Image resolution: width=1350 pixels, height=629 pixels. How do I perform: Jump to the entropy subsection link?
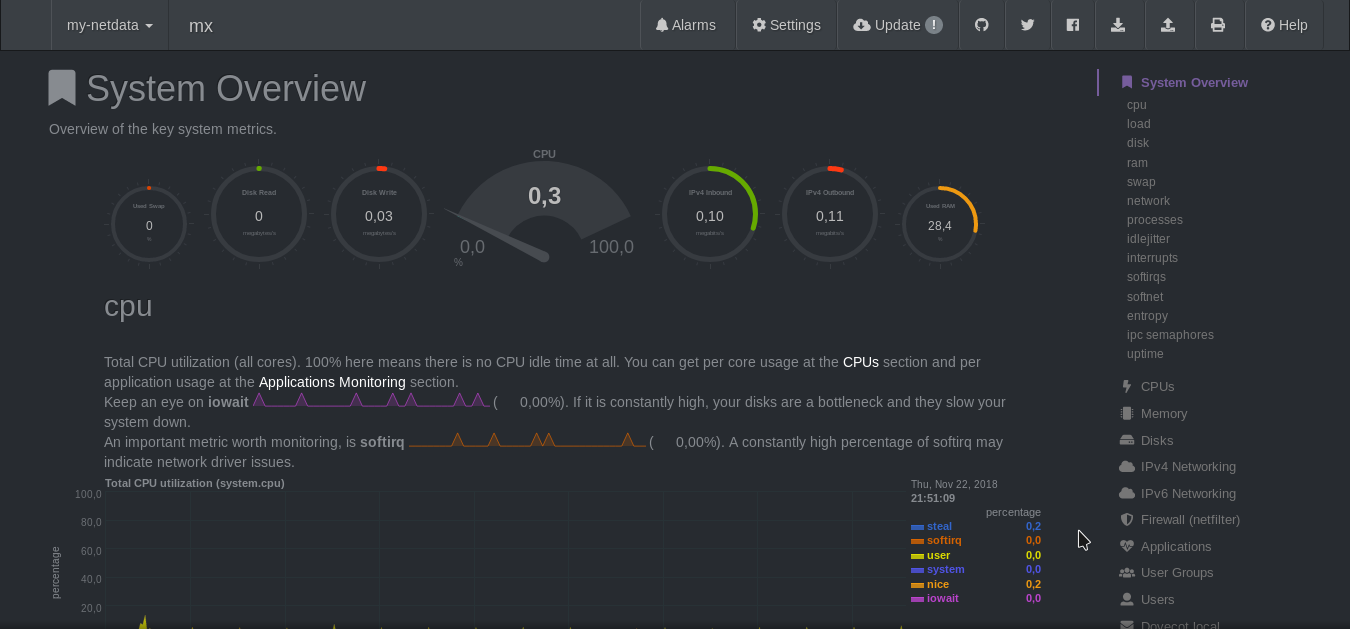tap(1147, 316)
